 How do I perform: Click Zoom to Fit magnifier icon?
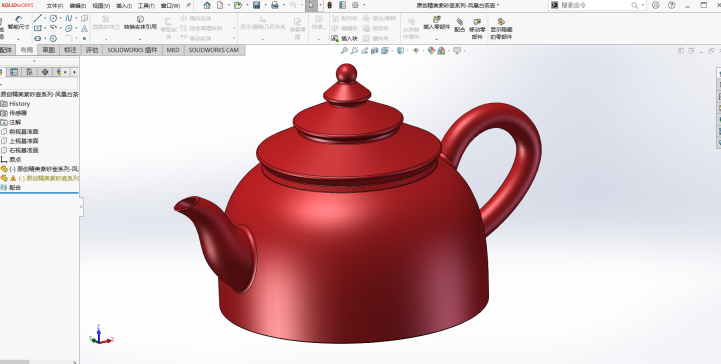pyautogui.click(x=344, y=51)
